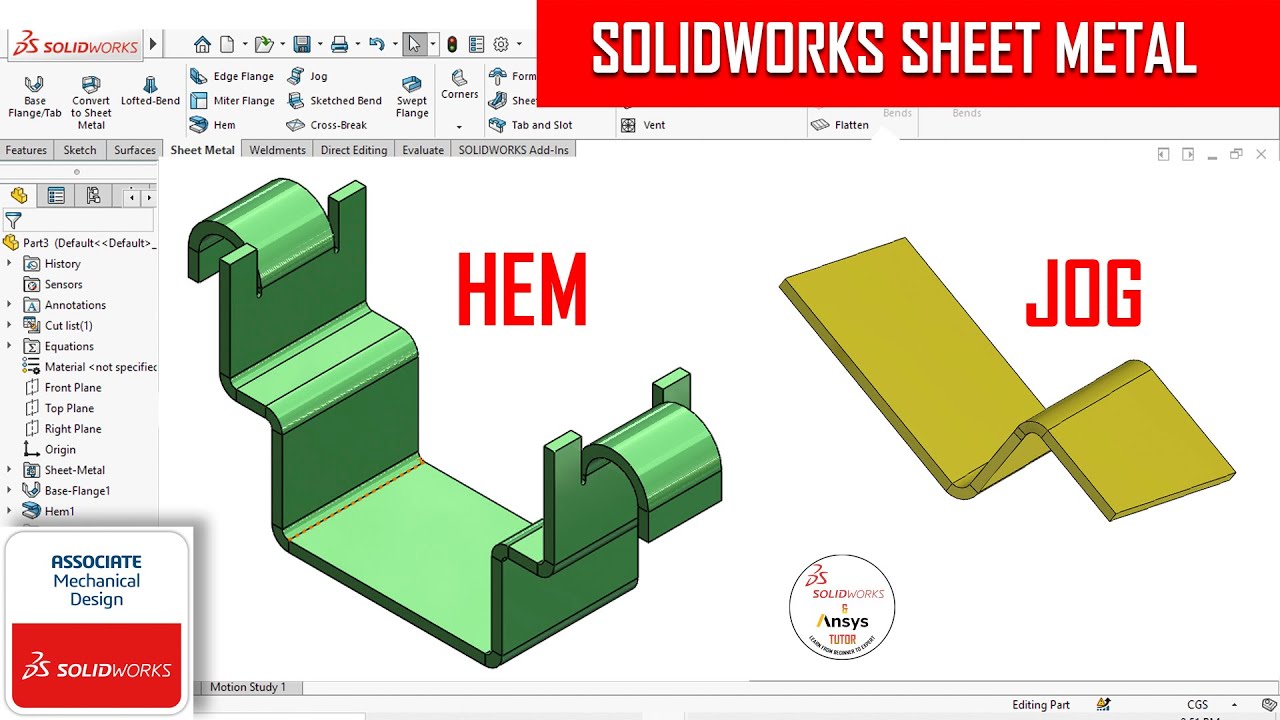Switch to the Features tab
1280x720 pixels.
tap(26, 150)
